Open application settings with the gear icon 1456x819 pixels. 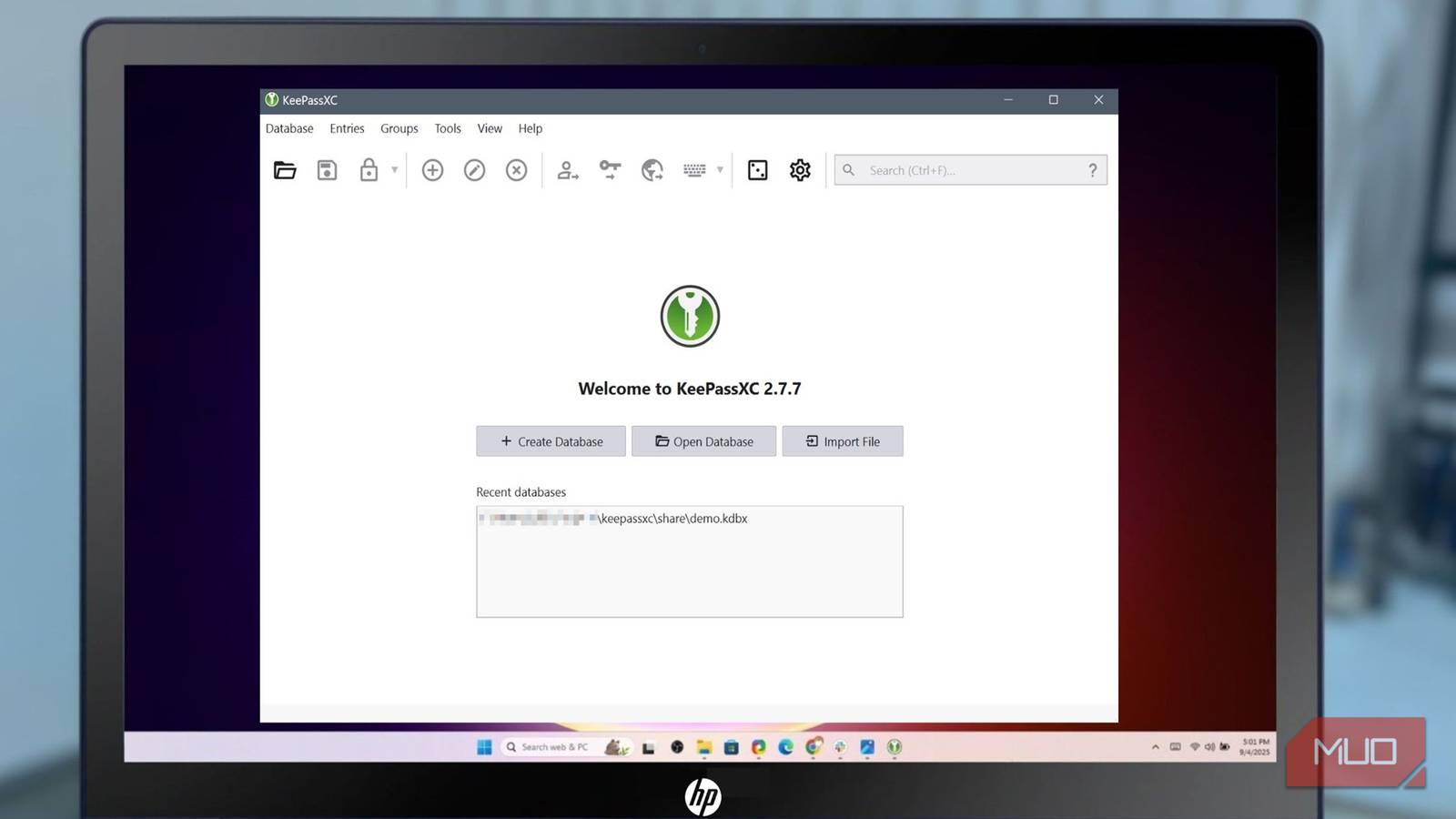799,170
